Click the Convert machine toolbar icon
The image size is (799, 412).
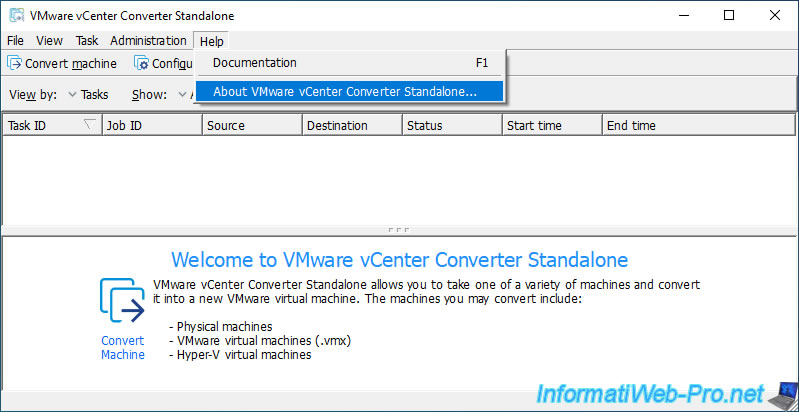(x=15, y=63)
